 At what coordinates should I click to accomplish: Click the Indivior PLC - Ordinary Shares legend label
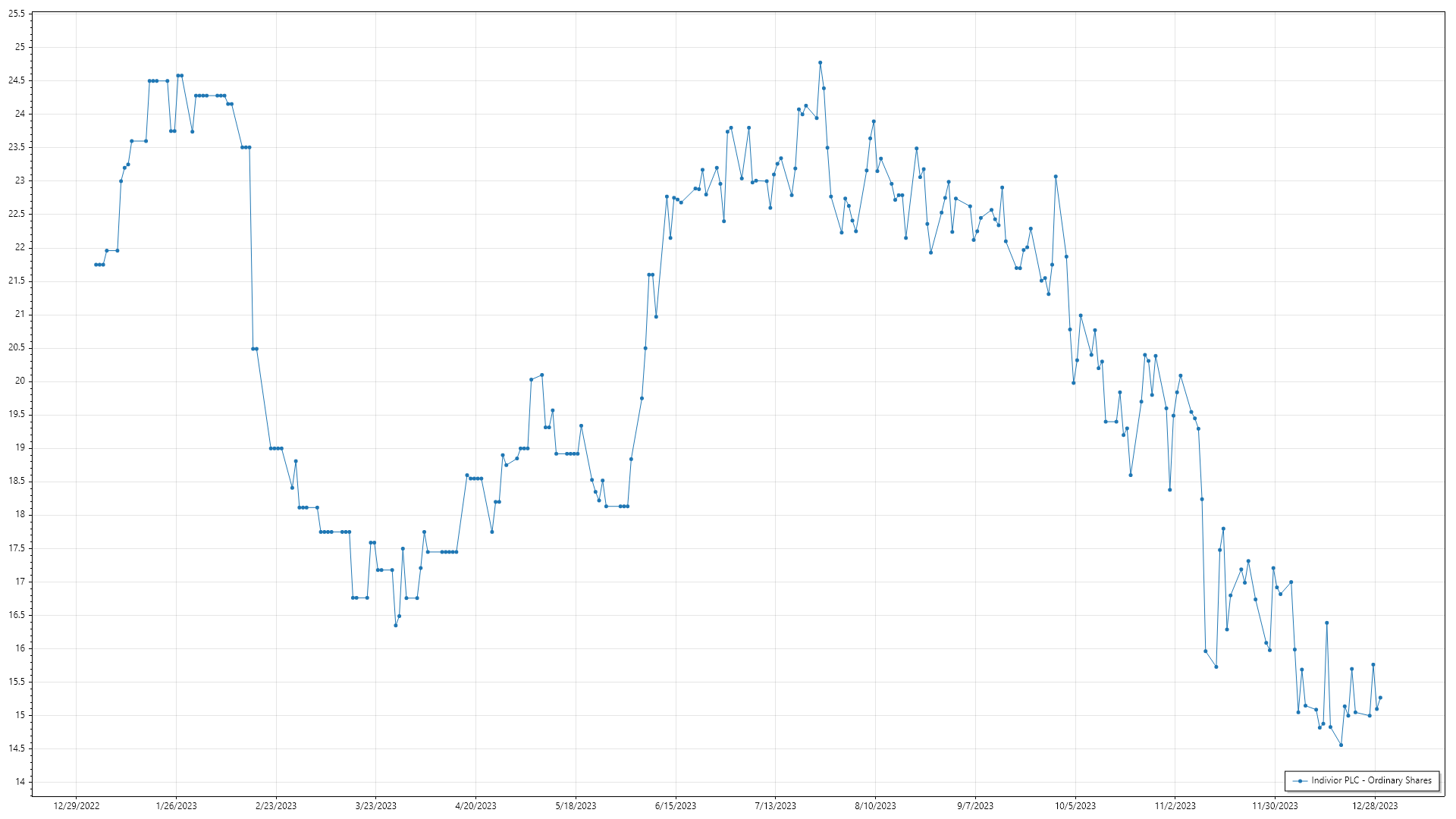pyautogui.click(x=1371, y=780)
